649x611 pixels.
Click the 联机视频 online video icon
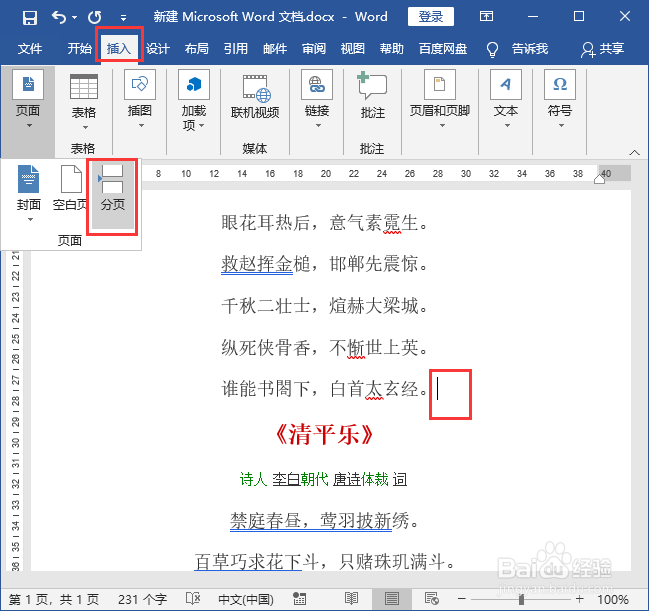(256, 88)
